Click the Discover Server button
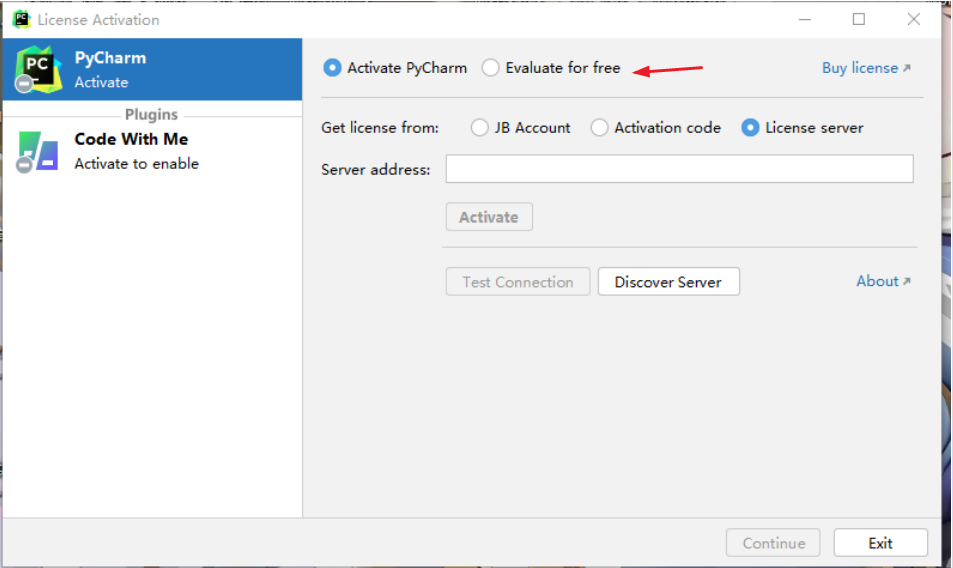 pyautogui.click(x=668, y=282)
